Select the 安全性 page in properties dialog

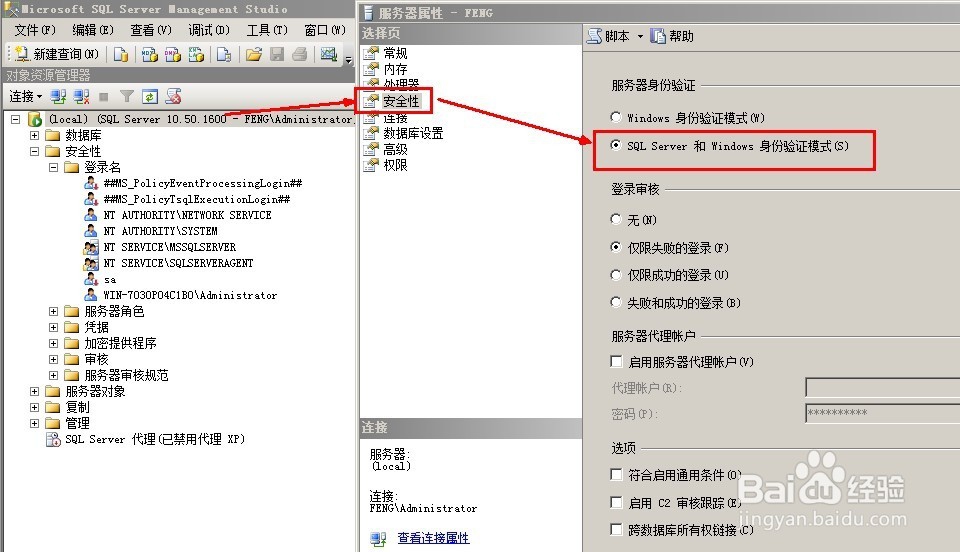pos(401,101)
